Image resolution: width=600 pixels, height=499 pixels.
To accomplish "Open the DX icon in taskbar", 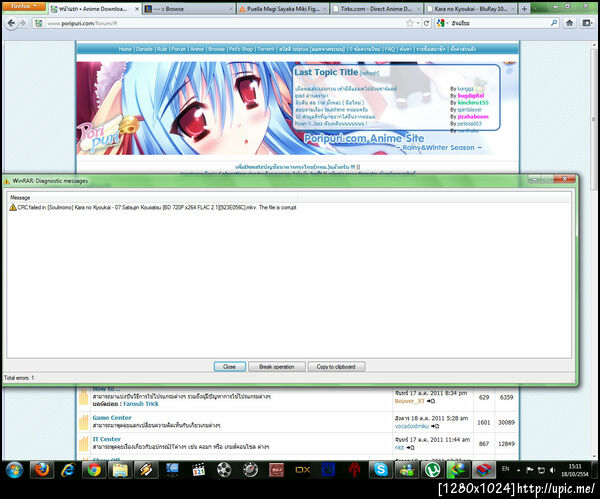I will tap(302, 470).
